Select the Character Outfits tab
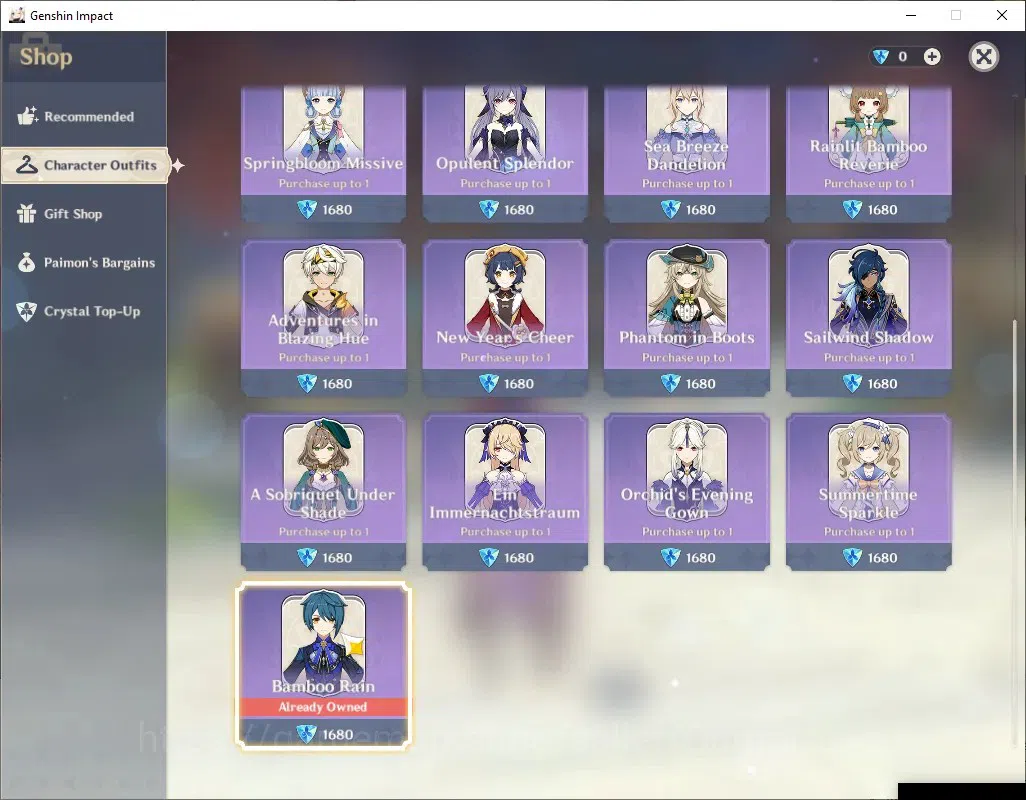Image resolution: width=1026 pixels, height=800 pixels. [85, 165]
